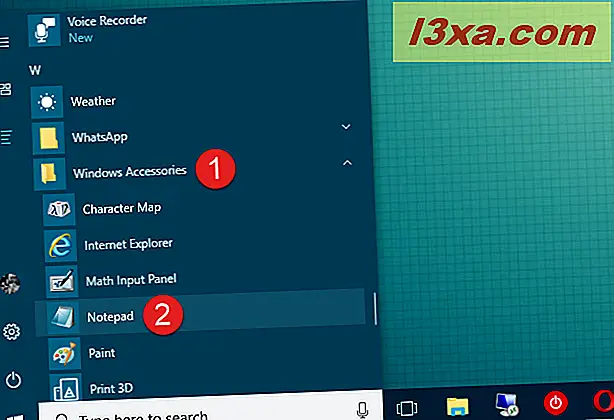The width and height of the screenshot is (614, 420).
Task: Click the Math Input Panel icon
Action: click(x=61, y=281)
